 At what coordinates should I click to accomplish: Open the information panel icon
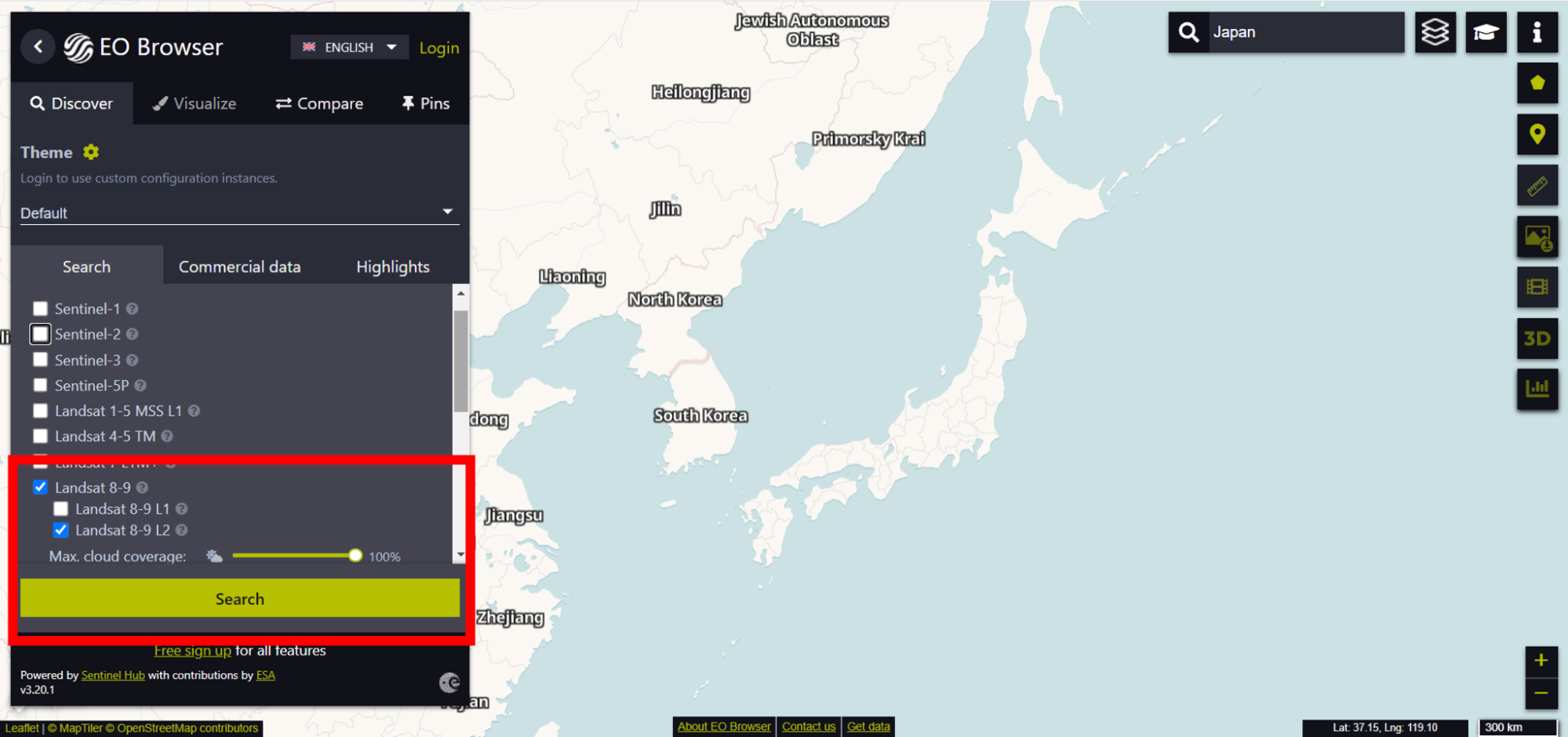coord(1537,32)
